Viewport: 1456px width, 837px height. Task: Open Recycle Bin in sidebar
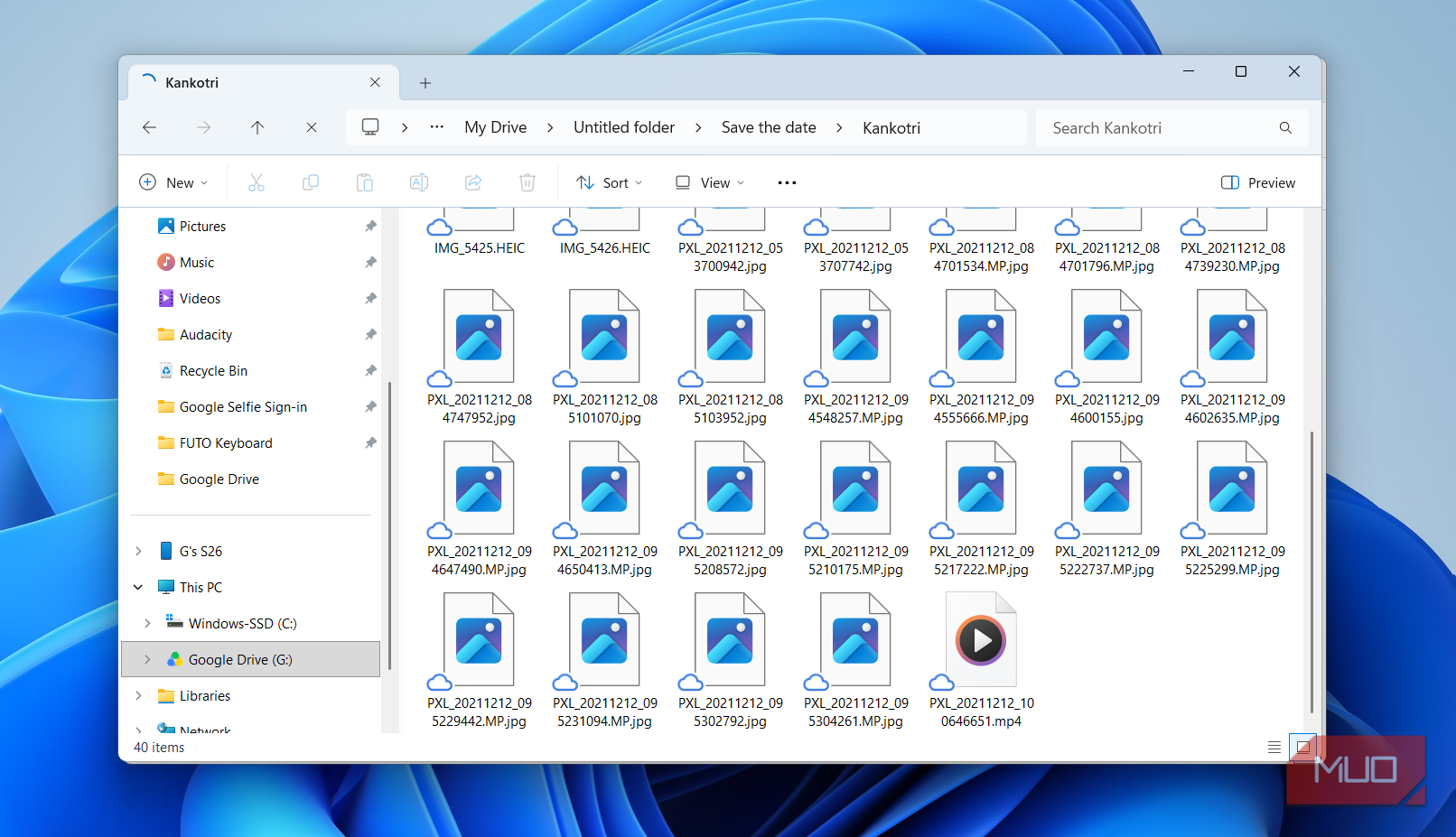tap(213, 370)
